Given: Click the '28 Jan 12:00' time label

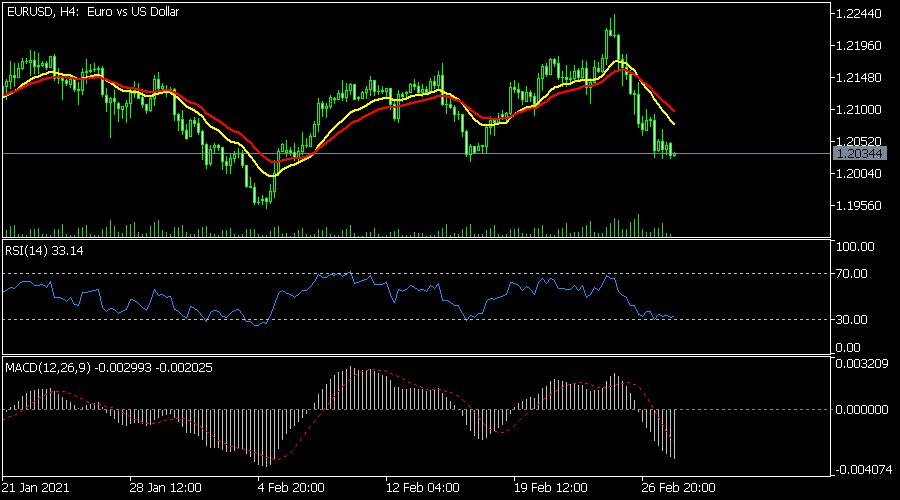Looking at the screenshot, I should pos(165,488).
